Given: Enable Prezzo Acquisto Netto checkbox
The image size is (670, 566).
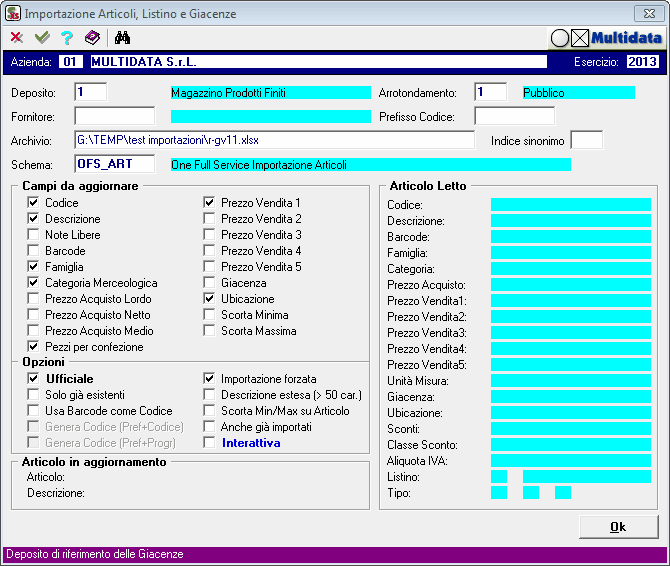Looking at the screenshot, I should click(x=33, y=315).
